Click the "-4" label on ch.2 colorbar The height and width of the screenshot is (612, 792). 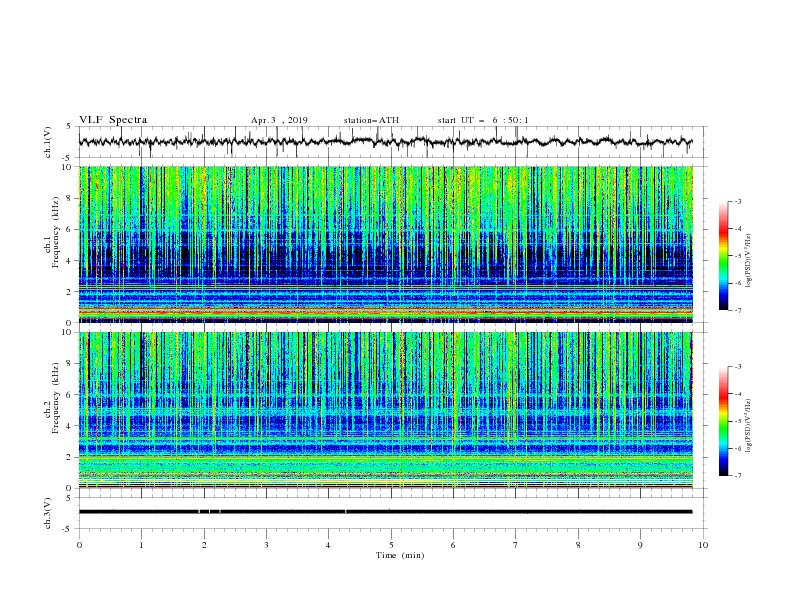click(x=738, y=394)
